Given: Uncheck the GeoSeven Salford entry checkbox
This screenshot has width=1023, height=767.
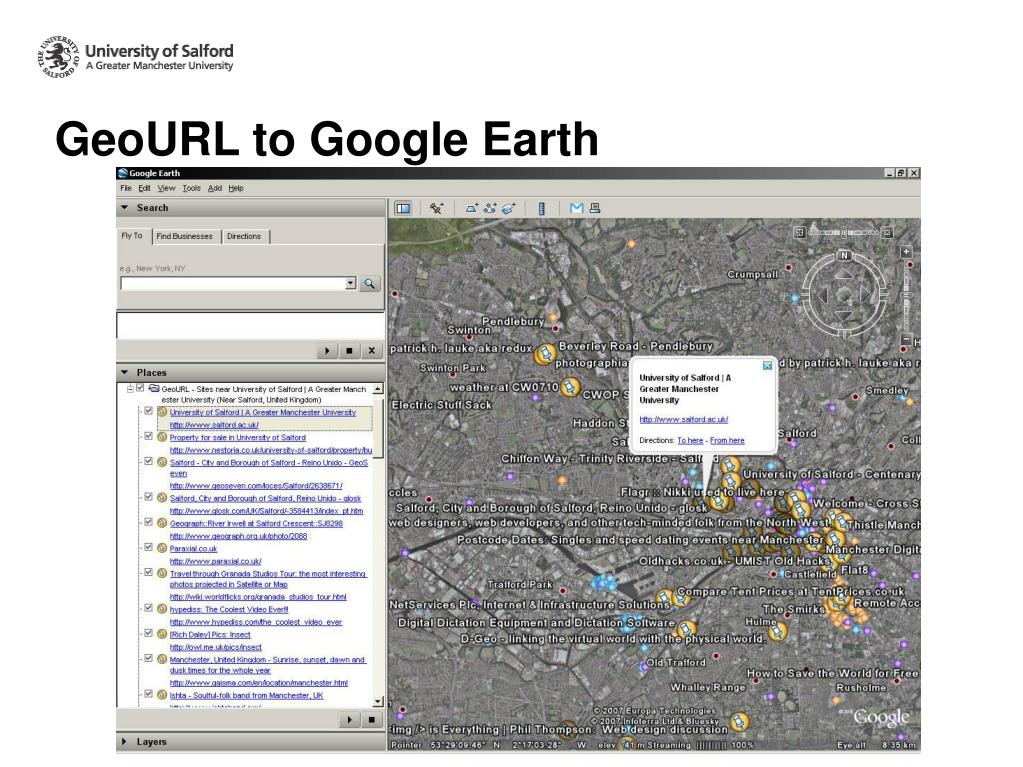Looking at the screenshot, I should (149, 462).
